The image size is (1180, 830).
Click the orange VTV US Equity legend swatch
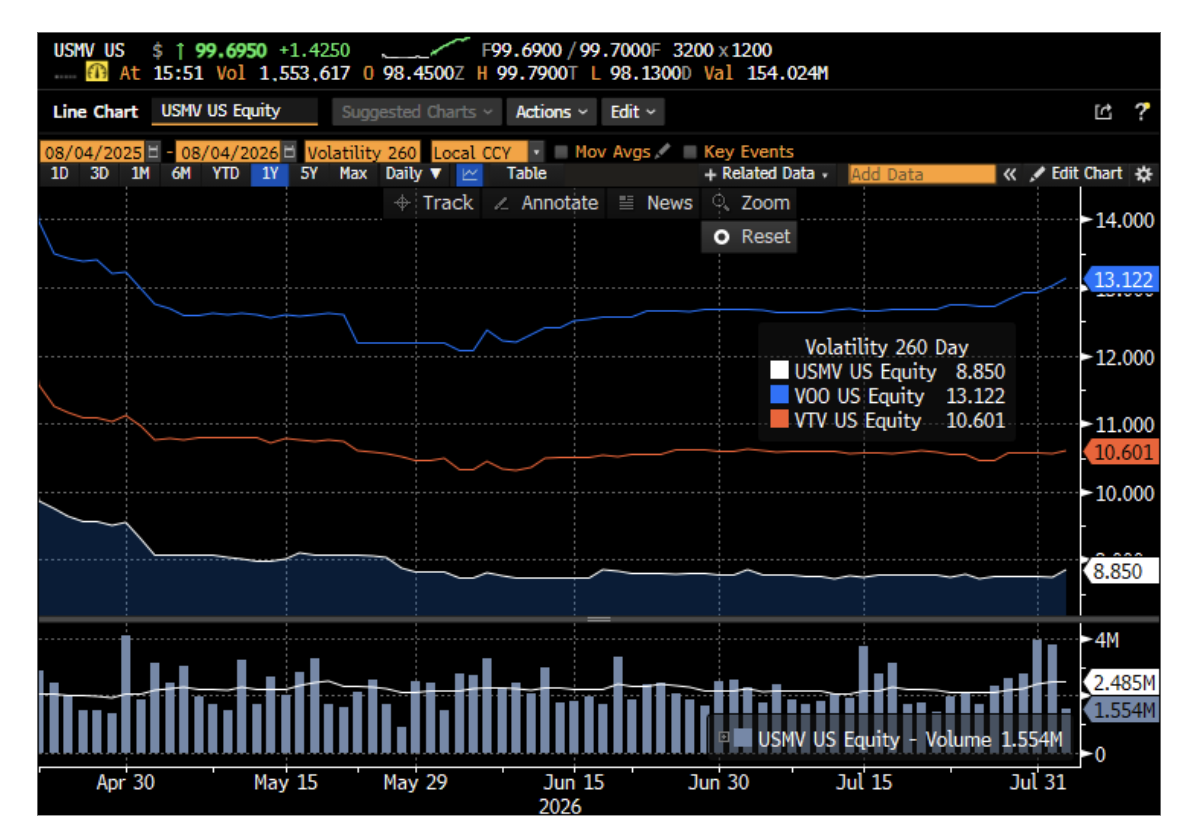[779, 418]
